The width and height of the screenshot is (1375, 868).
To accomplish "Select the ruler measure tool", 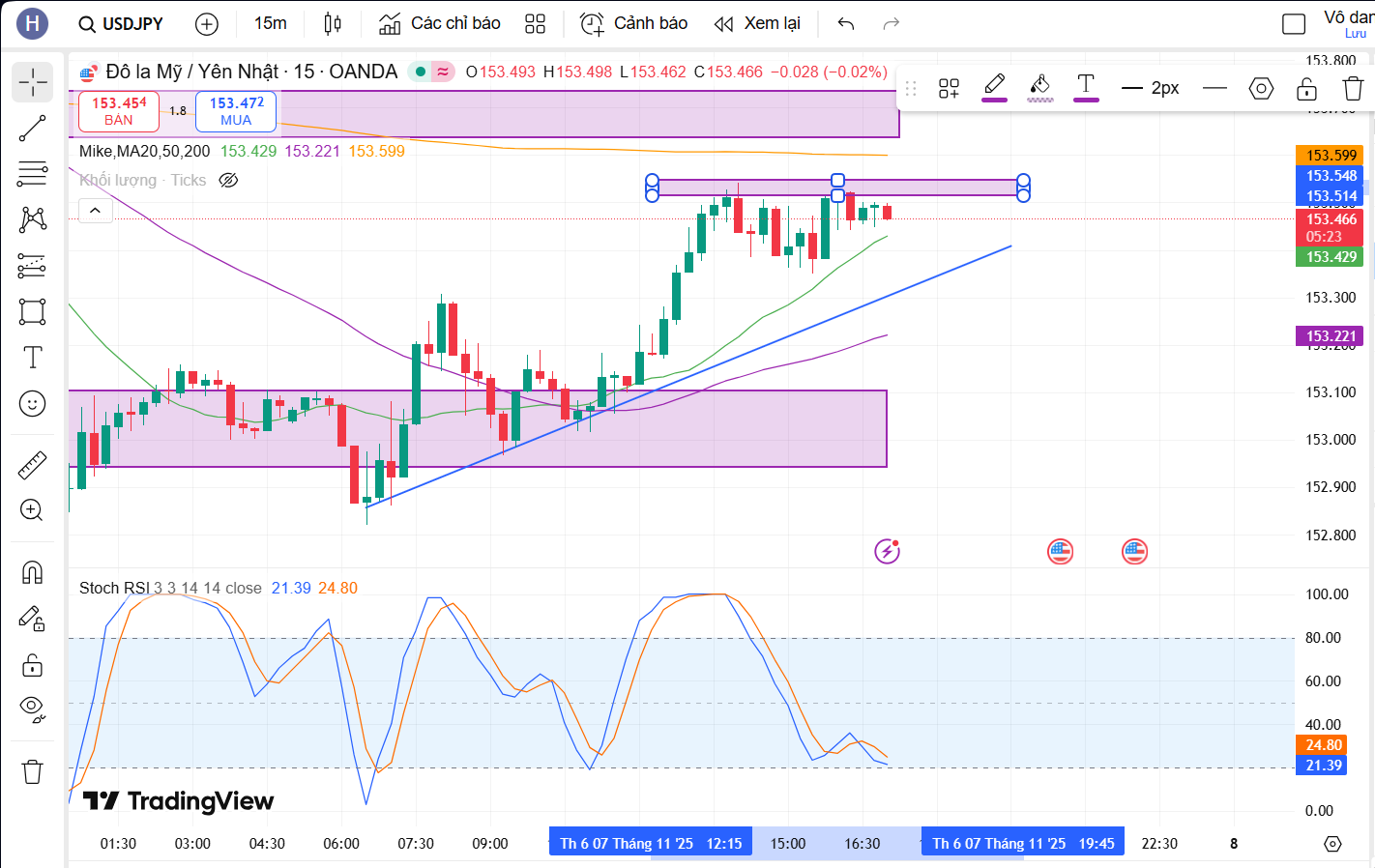I will [32, 465].
